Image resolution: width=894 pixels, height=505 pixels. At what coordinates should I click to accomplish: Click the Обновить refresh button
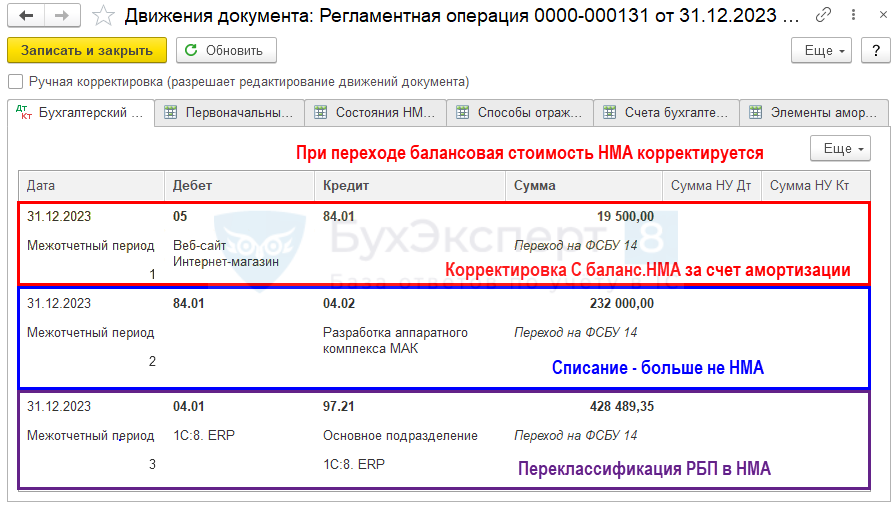pyautogui.click(x=226, y=50)
